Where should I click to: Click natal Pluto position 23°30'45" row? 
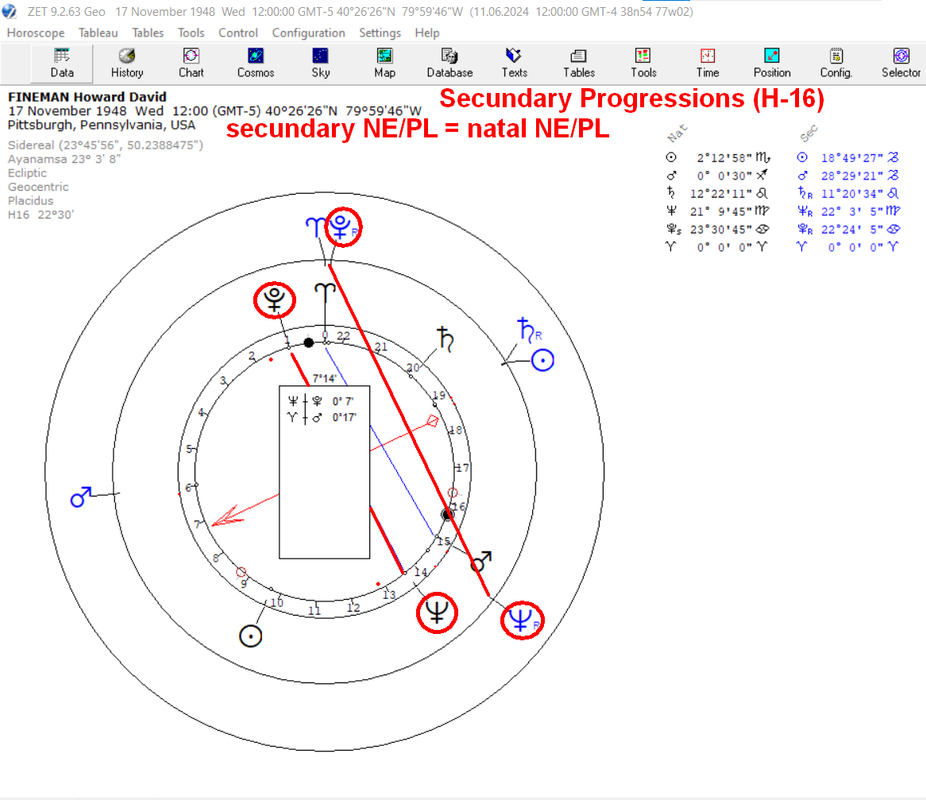[x=718, y=228]
